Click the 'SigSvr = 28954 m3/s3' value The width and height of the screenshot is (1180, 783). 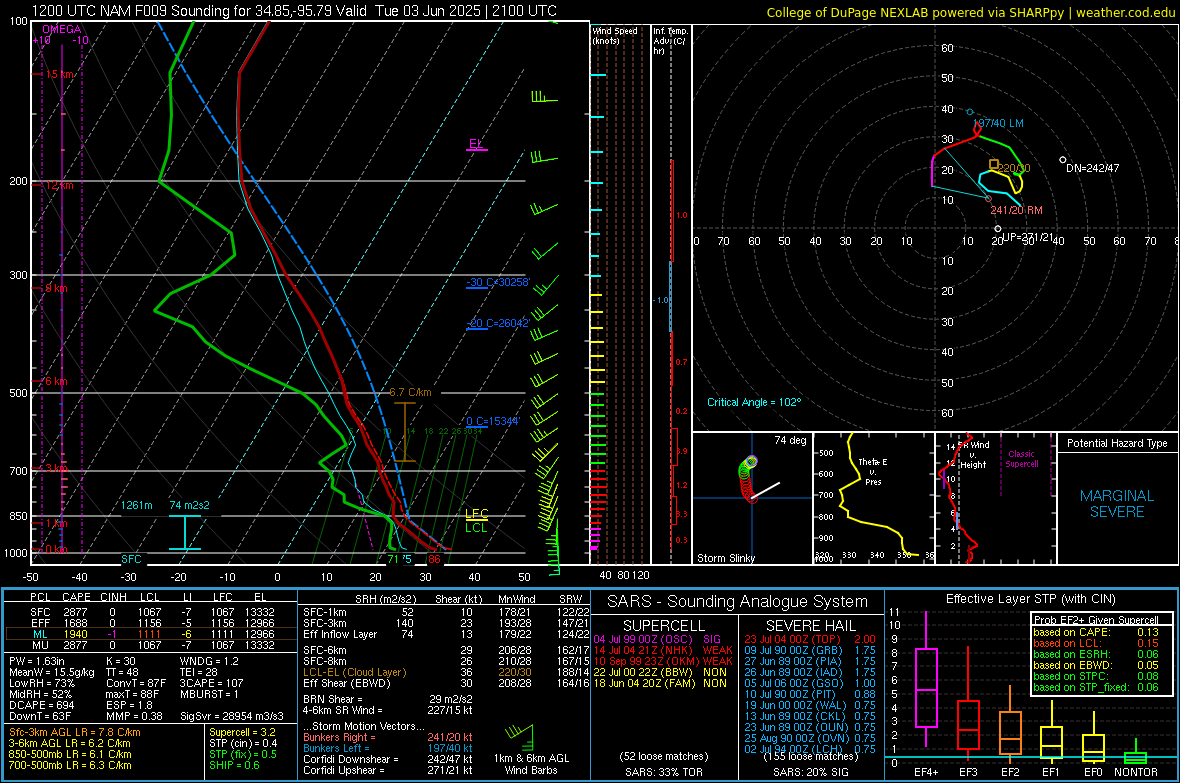click(x=232, y=716)
